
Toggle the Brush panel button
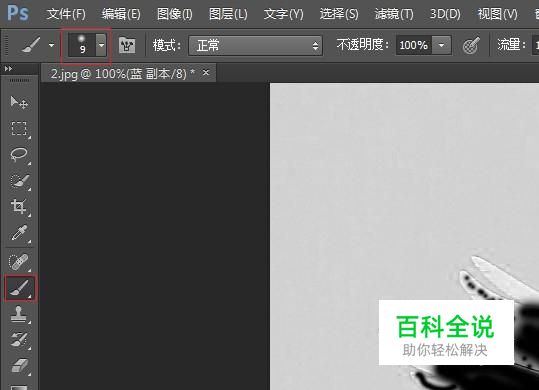[x=127, y=45]
